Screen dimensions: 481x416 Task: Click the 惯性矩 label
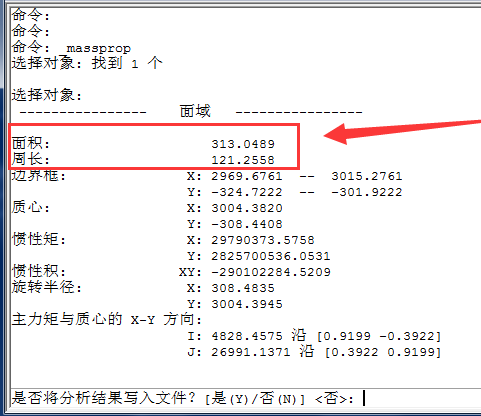point(39,239)
